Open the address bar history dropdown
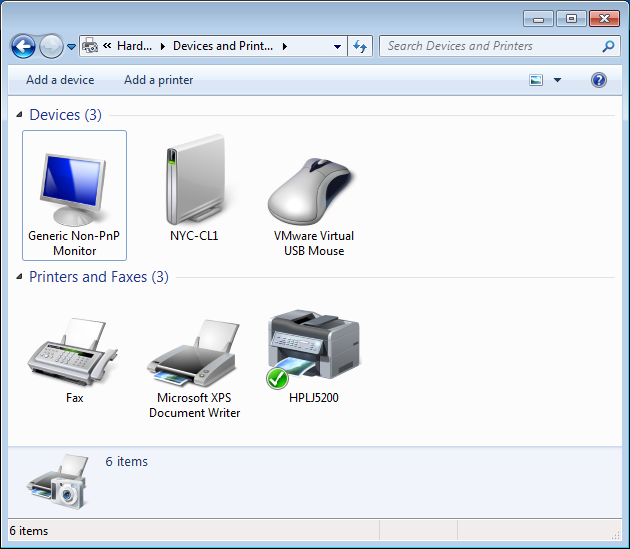630x549 pixels. click(338, 47)
